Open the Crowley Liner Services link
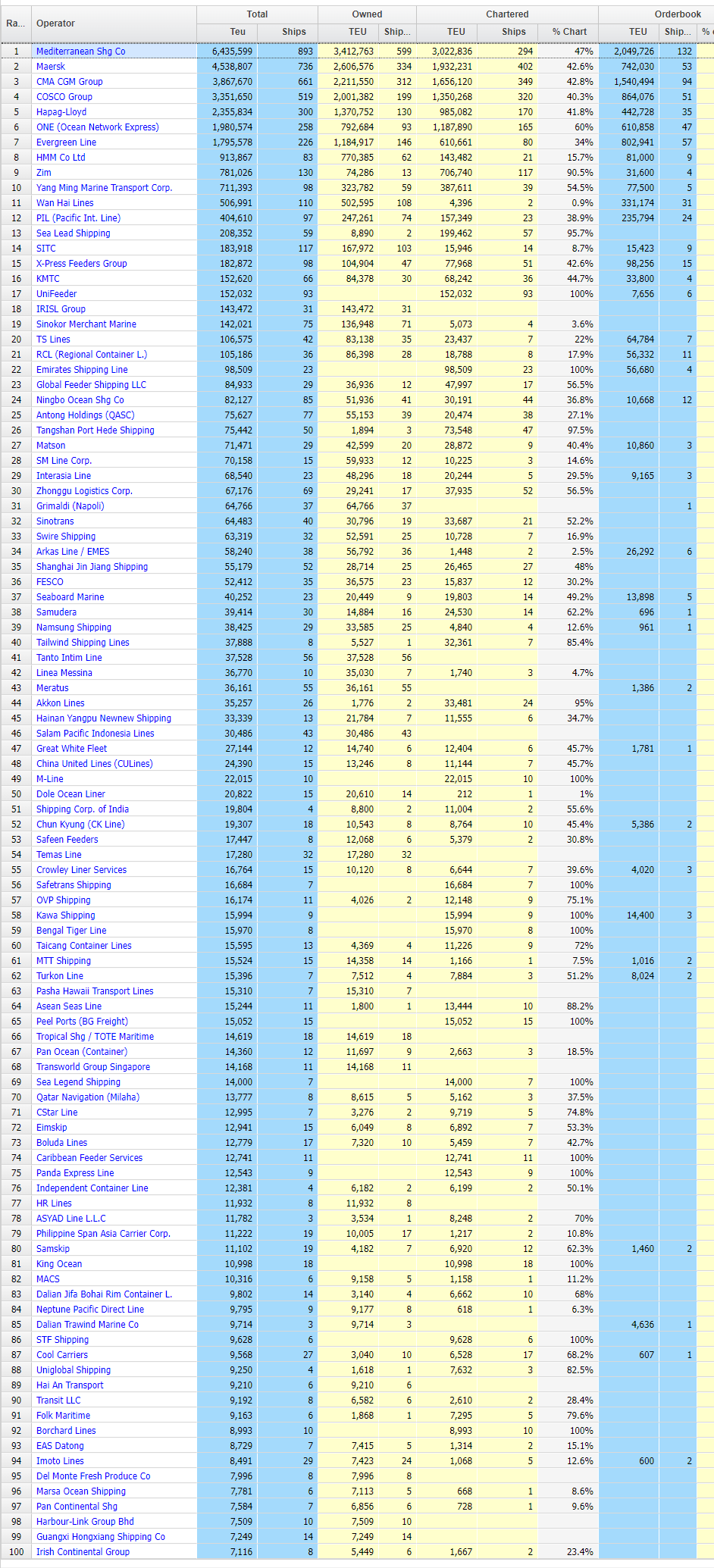The height and width of the screenshot is (1568, 714). click(x=82, y=870)
